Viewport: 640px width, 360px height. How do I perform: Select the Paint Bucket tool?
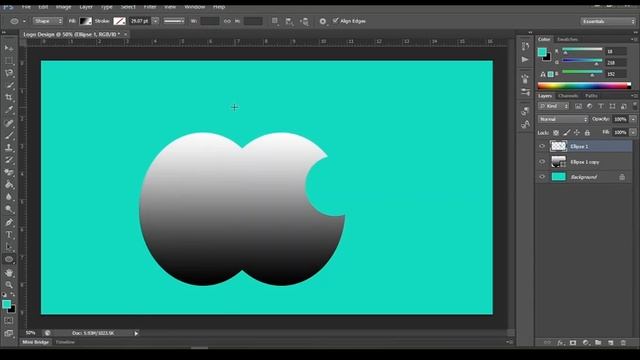point(9,184)
